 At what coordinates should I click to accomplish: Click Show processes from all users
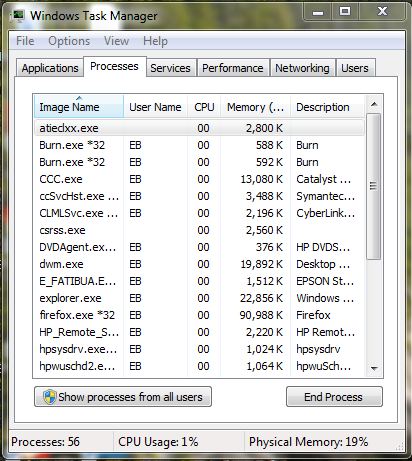pos(123,397)
